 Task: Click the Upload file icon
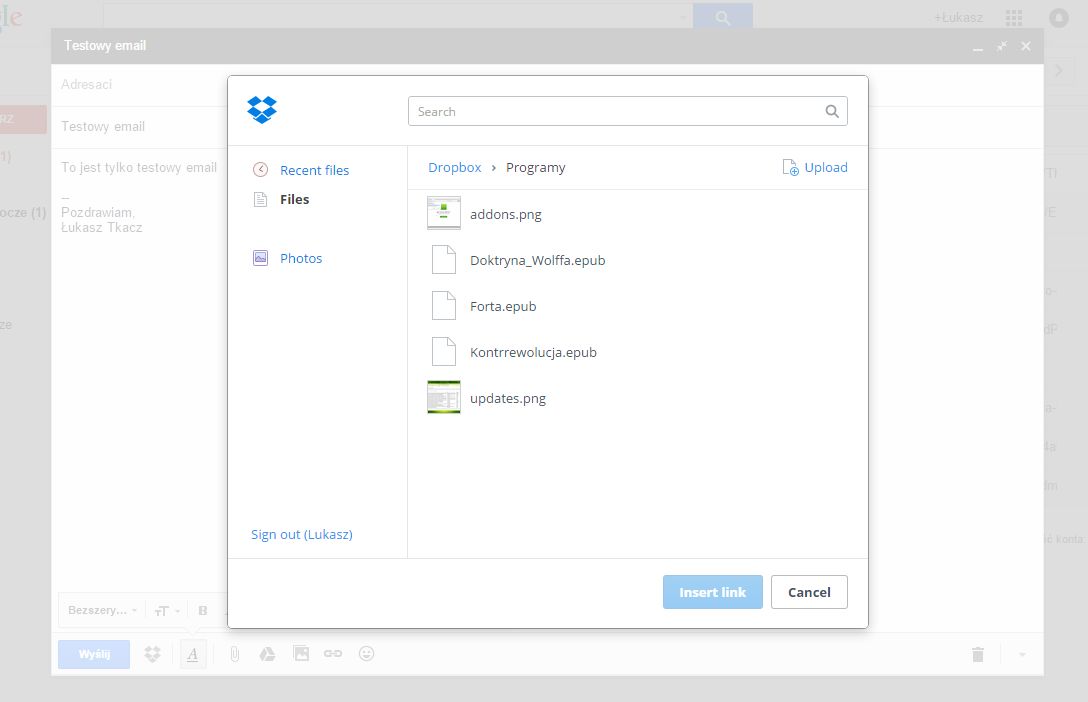[790, 167]
